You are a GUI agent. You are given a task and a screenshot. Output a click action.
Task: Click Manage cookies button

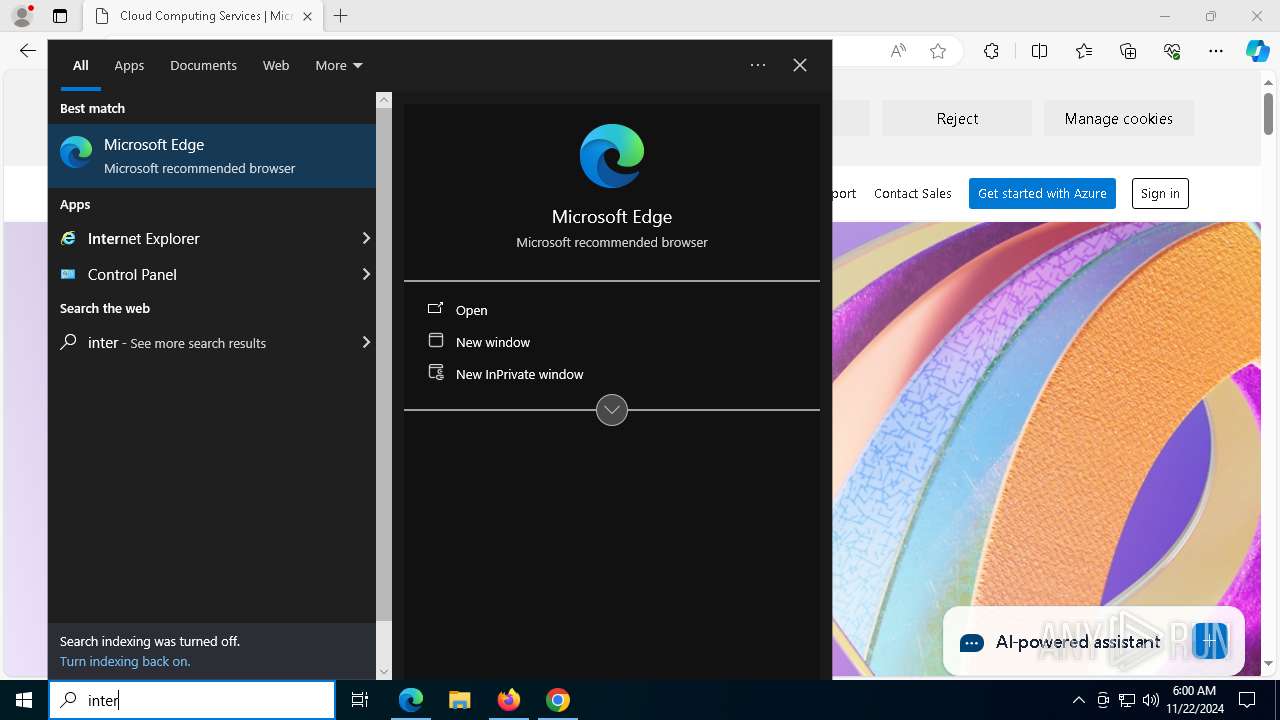point(1119,118)
